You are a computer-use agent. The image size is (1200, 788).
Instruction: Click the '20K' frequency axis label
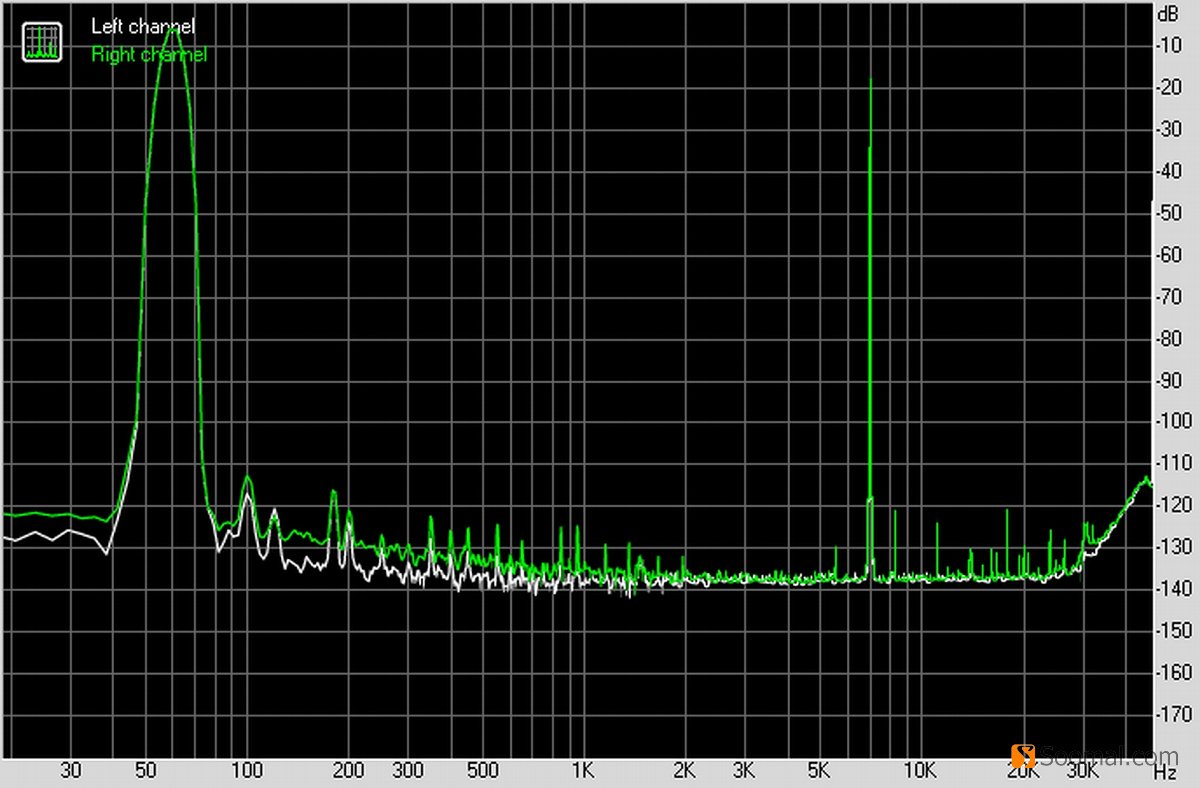point(1021,772)
